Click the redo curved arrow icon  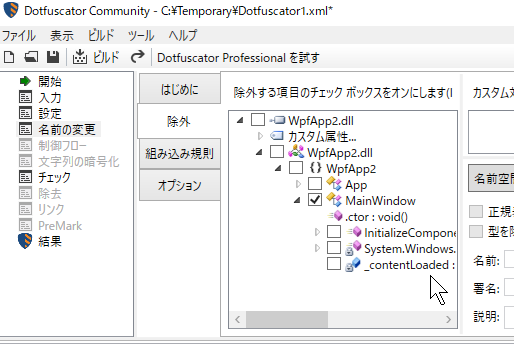click(x=137, y=57)
